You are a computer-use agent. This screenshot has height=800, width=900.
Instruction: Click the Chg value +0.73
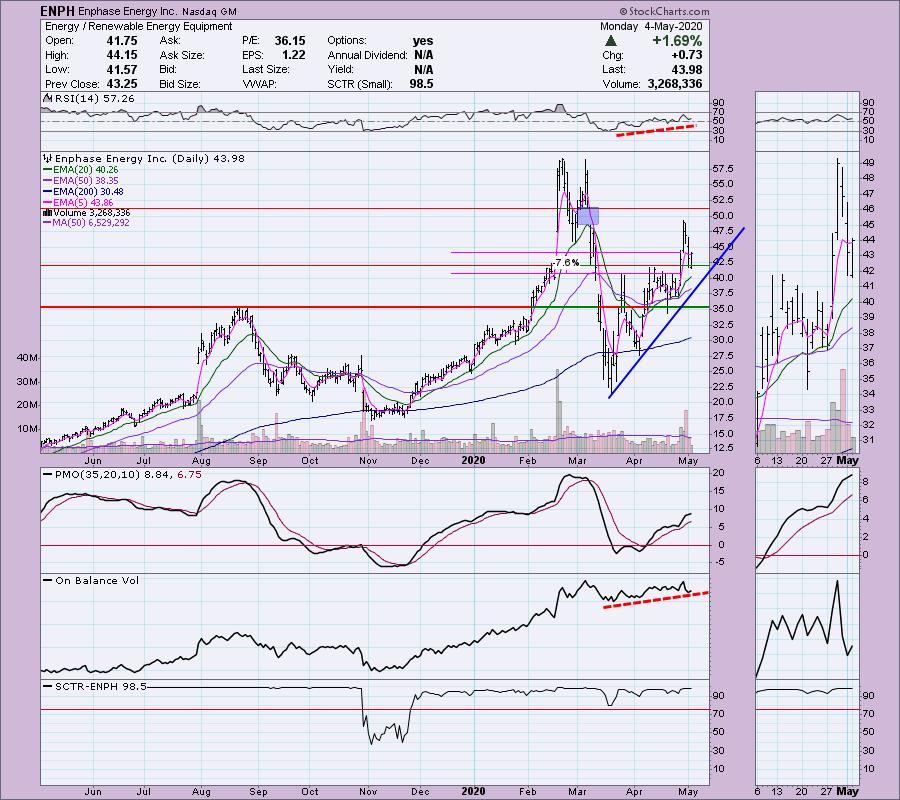pyautogui.click(x=688, y=55)
